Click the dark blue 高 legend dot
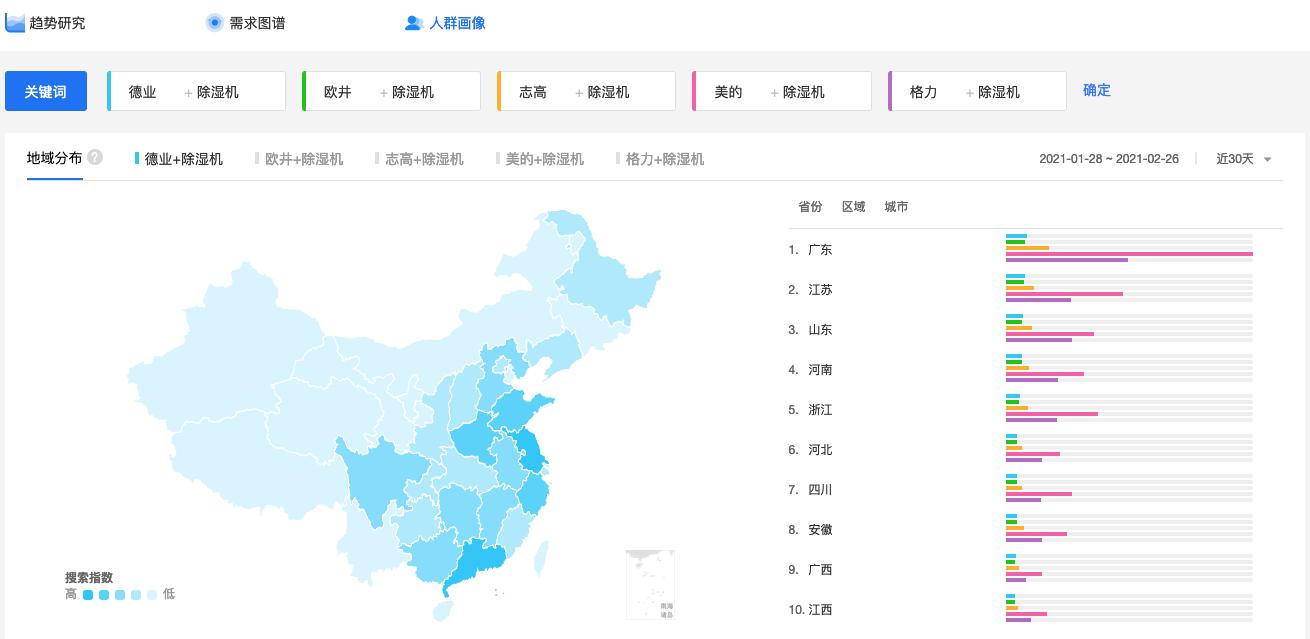This screenshot has width=1310, height=639. coord(88,594)
